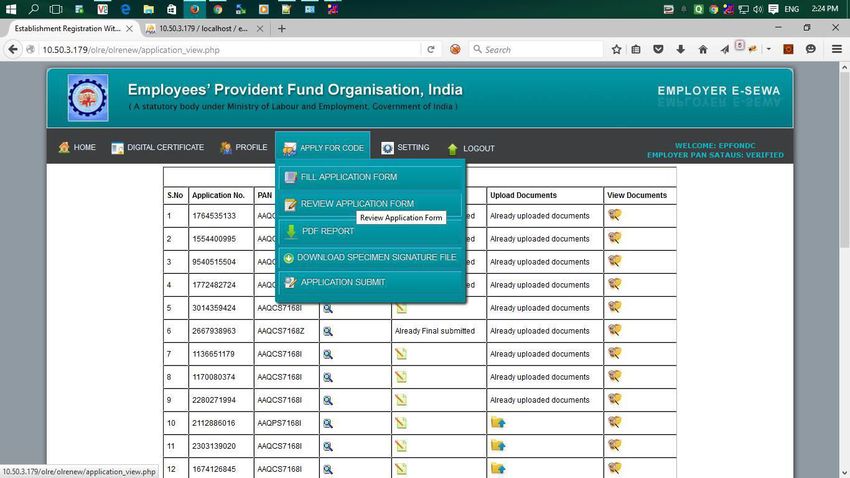Click magnifier view icon for application 3014359424
Screen dimensions: 850x478
pyautogui.click(x=328, y=308)
